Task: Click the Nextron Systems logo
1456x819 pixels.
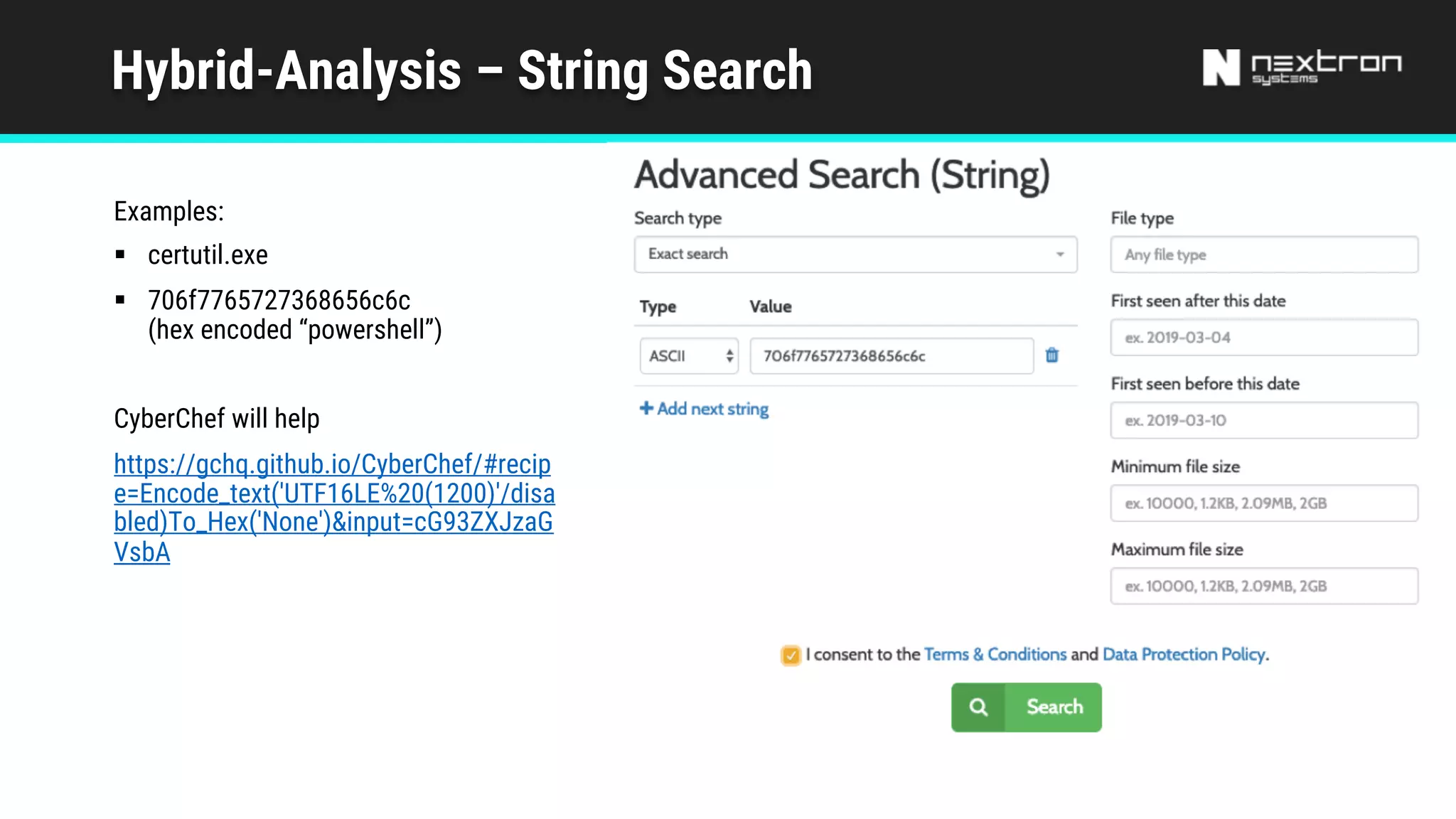Action: 1302,68
